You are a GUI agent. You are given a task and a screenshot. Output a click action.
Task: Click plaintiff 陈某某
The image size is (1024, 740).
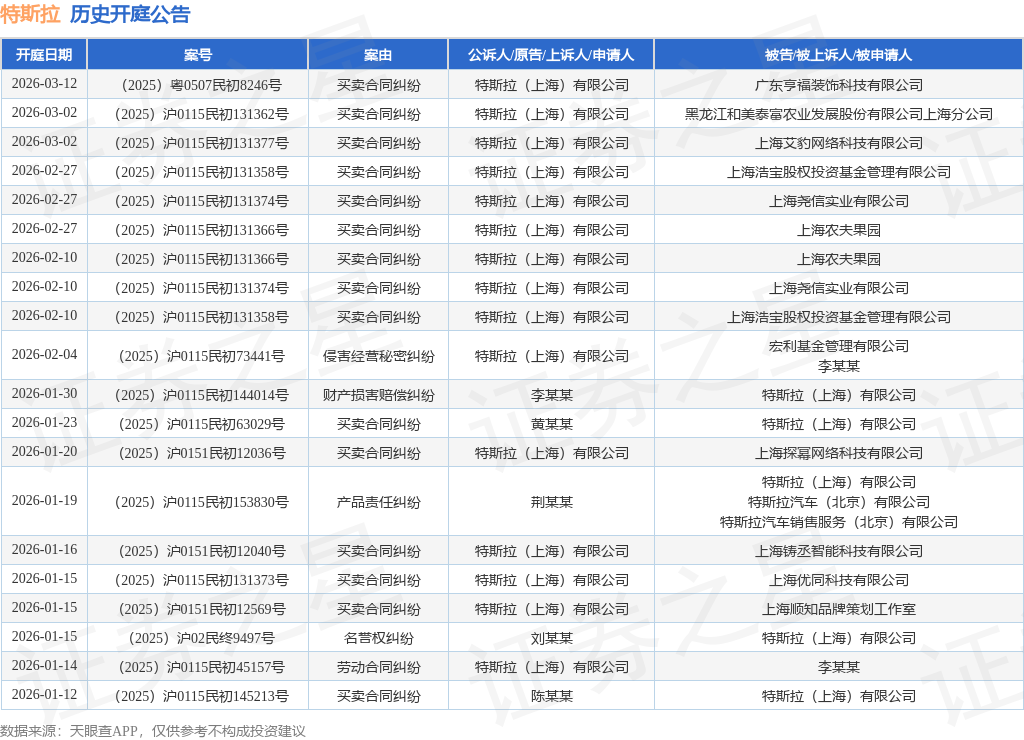[551, 696]
